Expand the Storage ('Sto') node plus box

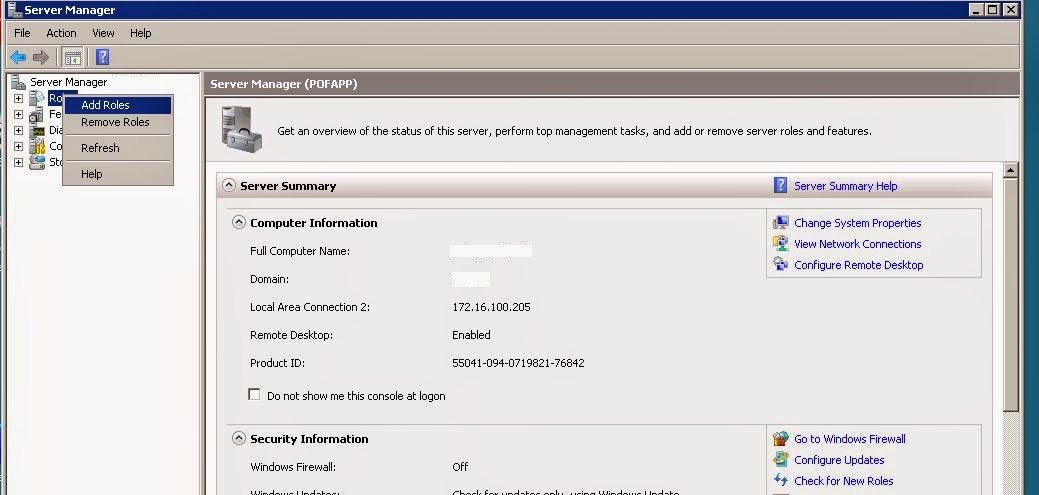[x=18, y=162]
